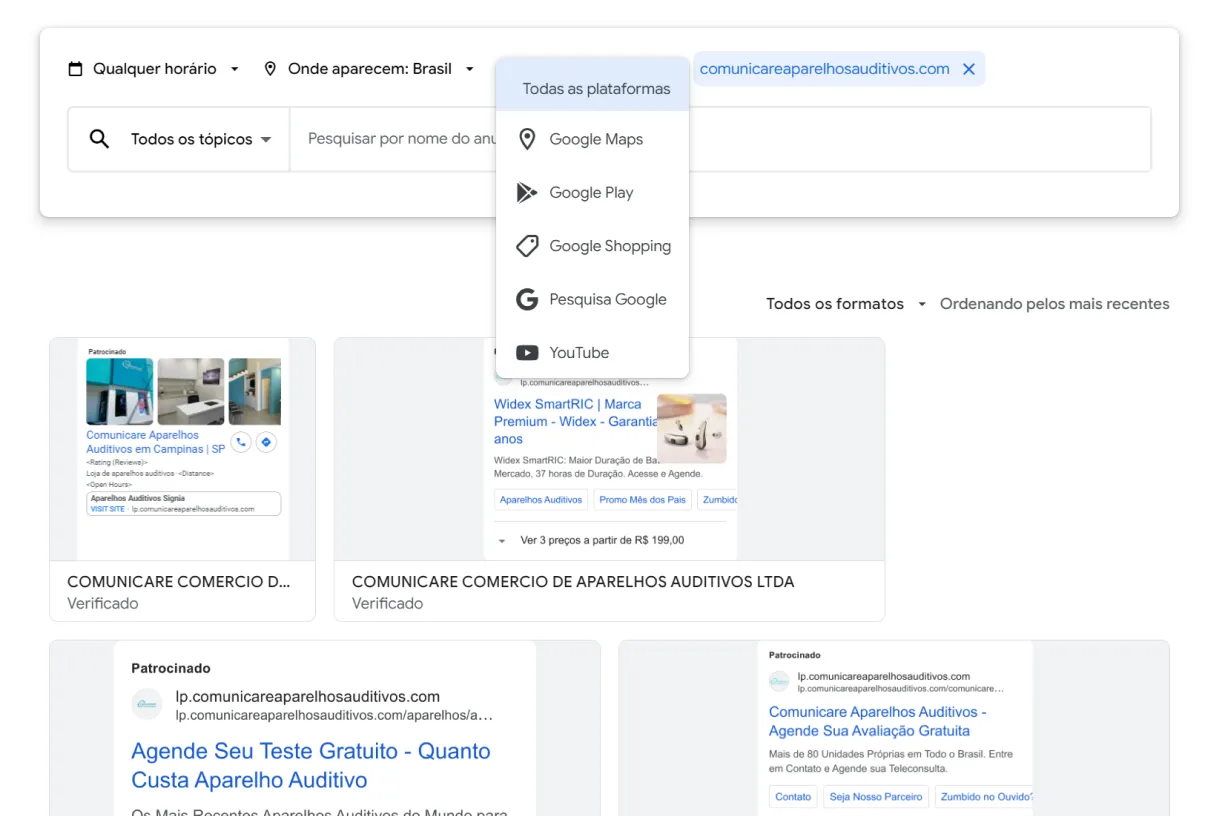Image resolution: width=1205 pixels, height=816 pixels.
Task: Click the search magnifier icon
Action: click(x=99, y=139)
